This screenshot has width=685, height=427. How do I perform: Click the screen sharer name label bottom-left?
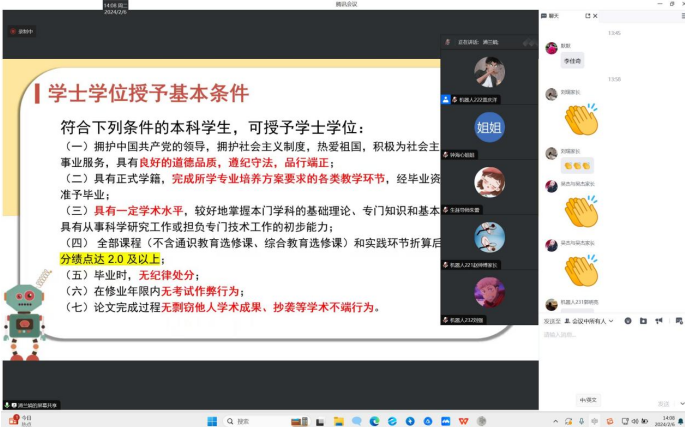click(x=33, y=404)
